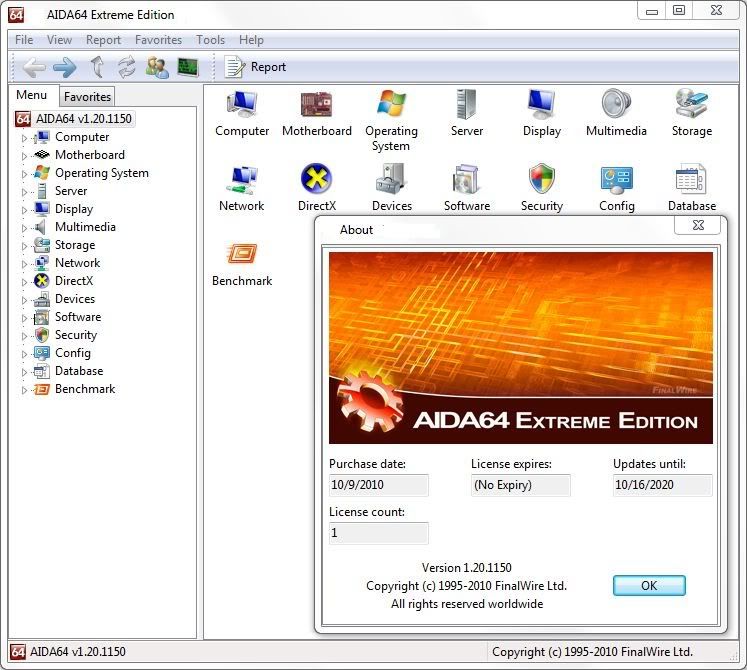The image size is (747, 670).
Task: Select Security in the sidebar tree
Action: (x=75, y=335)
